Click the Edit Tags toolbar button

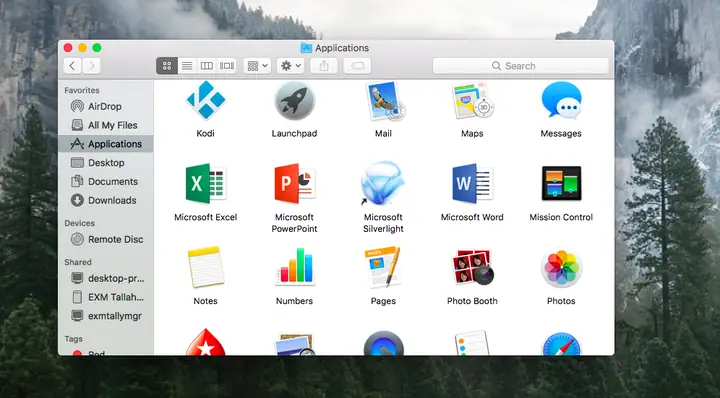tap(357, 66)
